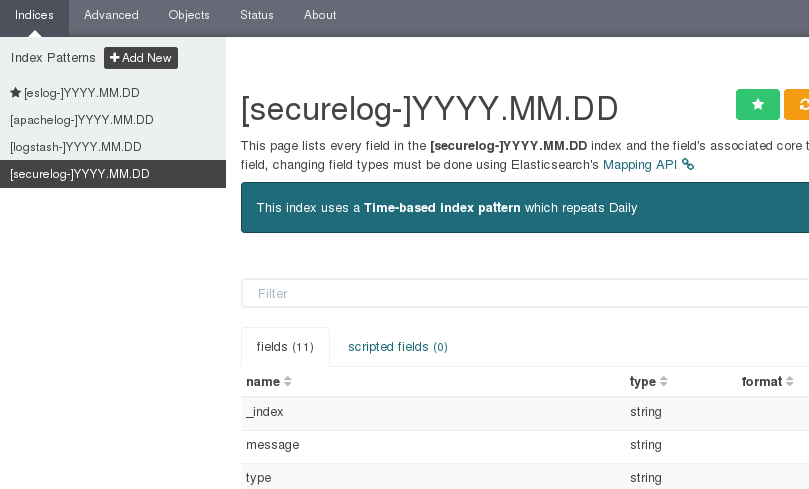This screenshot has height=489, width=809.
Task: Click the star icon beside eslog pattern
Action: pos(15,93)
